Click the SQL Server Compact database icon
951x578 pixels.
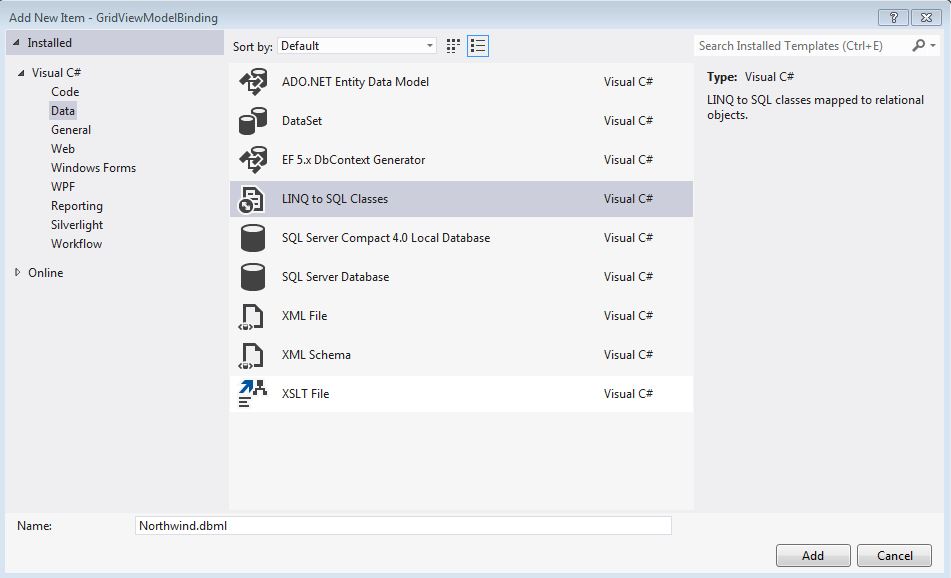(253, 238)
